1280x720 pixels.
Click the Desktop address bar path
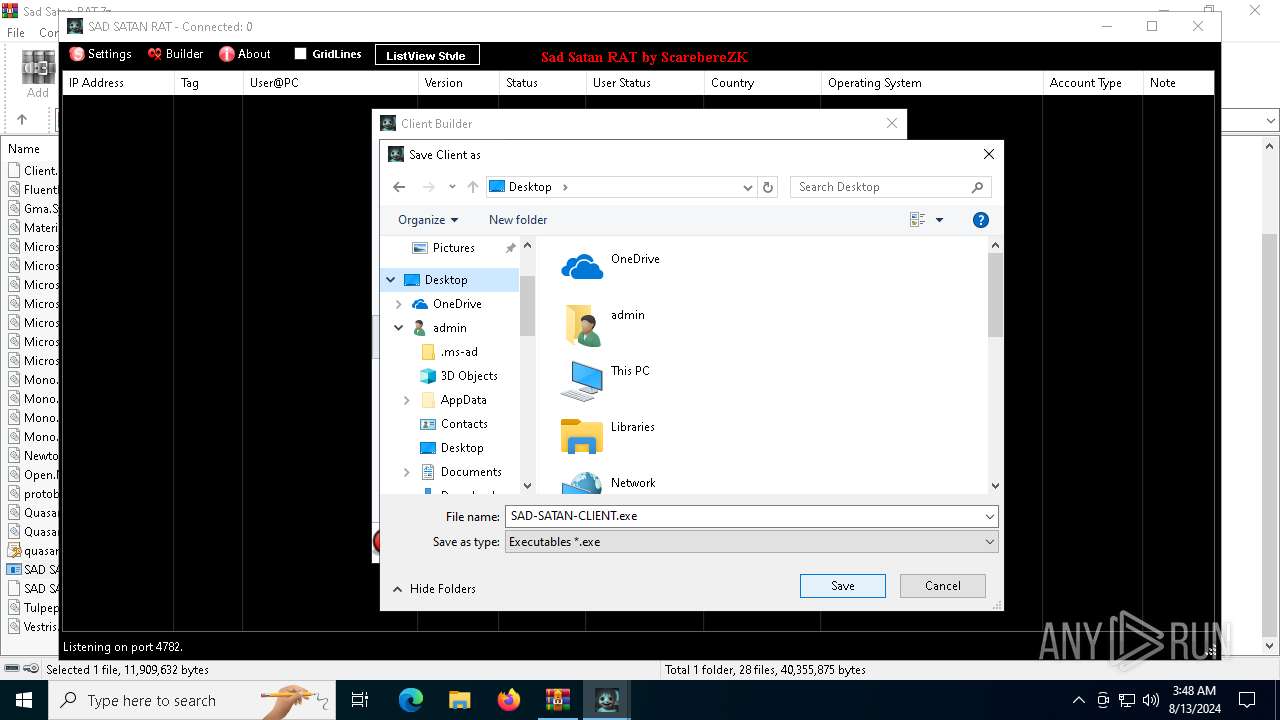coord(530,187)
